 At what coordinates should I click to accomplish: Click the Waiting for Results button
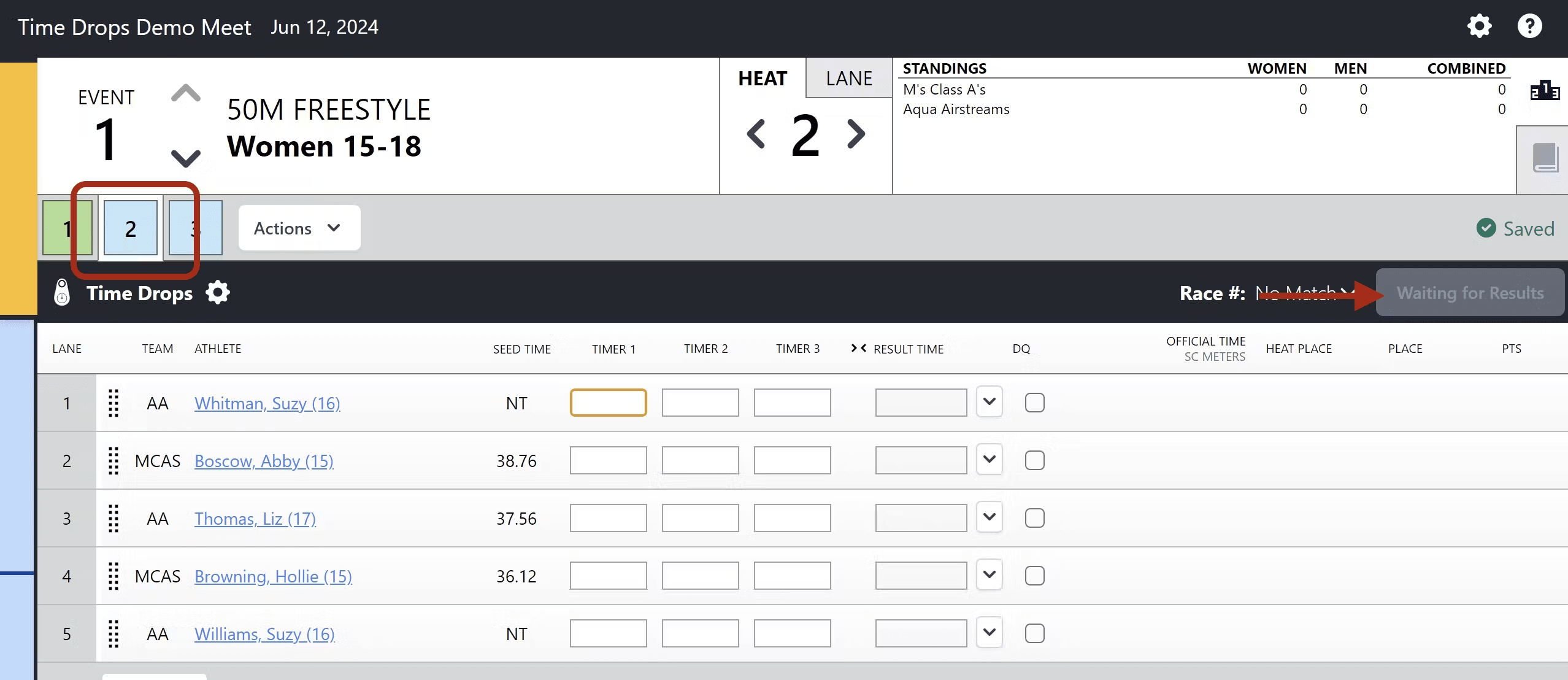point(1470,293)
